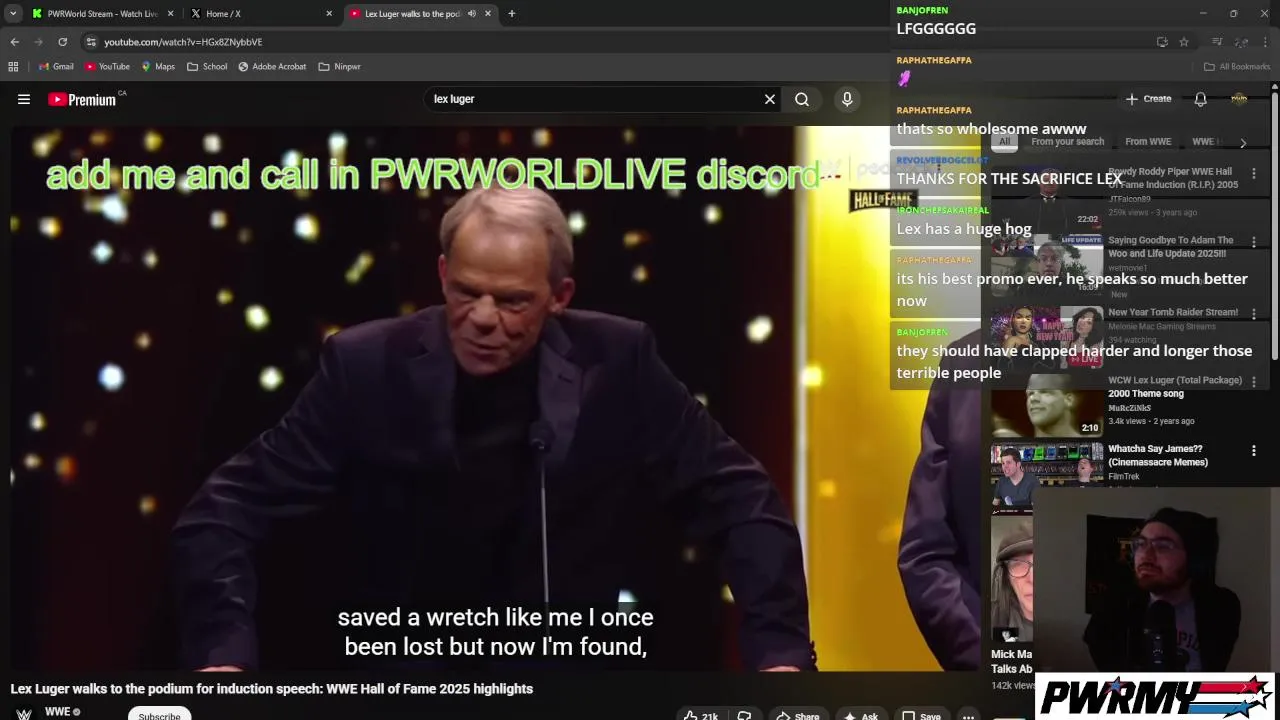
Task: Select 'From WWE' filter chip
Action: 1148,142
